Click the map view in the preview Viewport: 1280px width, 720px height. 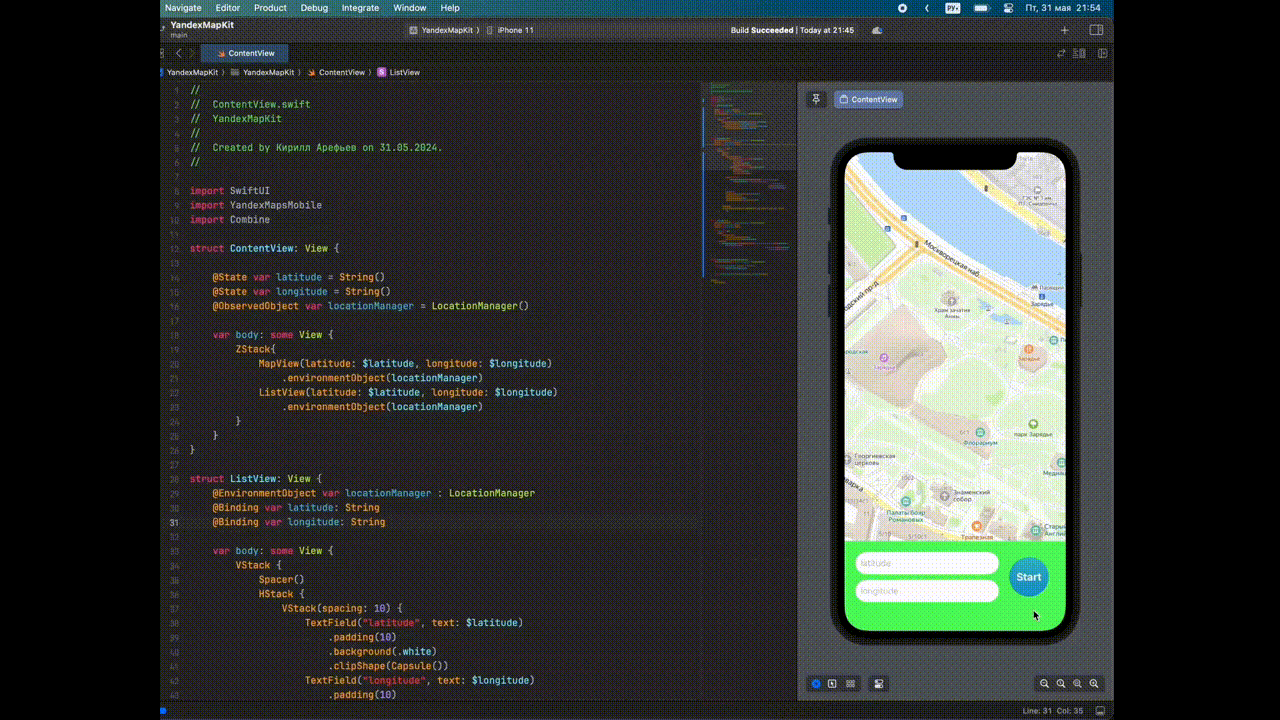pyautogui.click(x=955, y=346)
